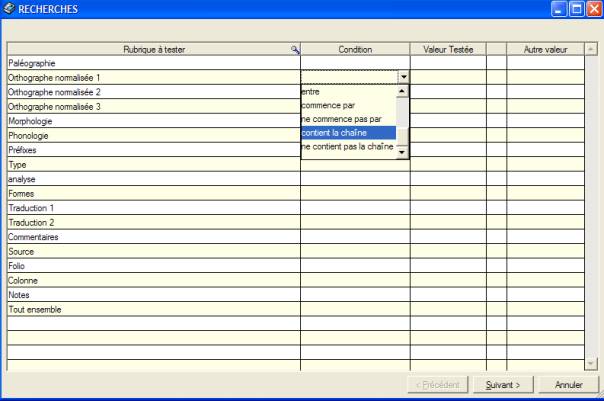Click the 'Condition' column header
Image resolution: width=604 pixels, height=401 pixels.
tap(355, 49)
